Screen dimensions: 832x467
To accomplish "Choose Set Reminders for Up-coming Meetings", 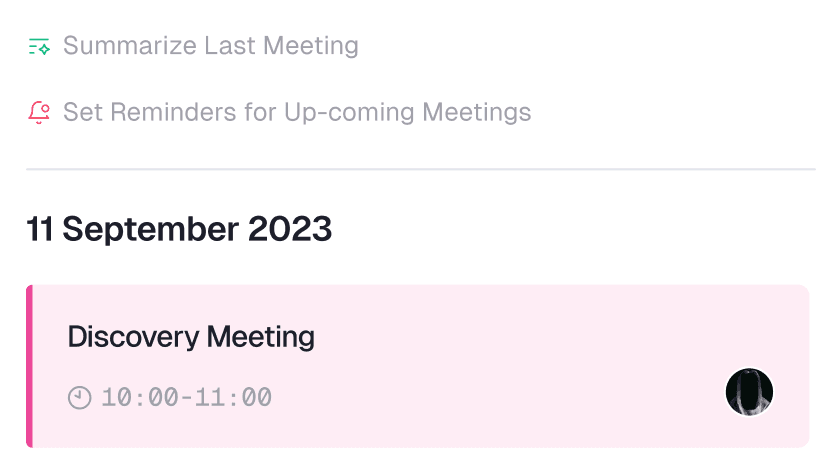I will point(297,112).
